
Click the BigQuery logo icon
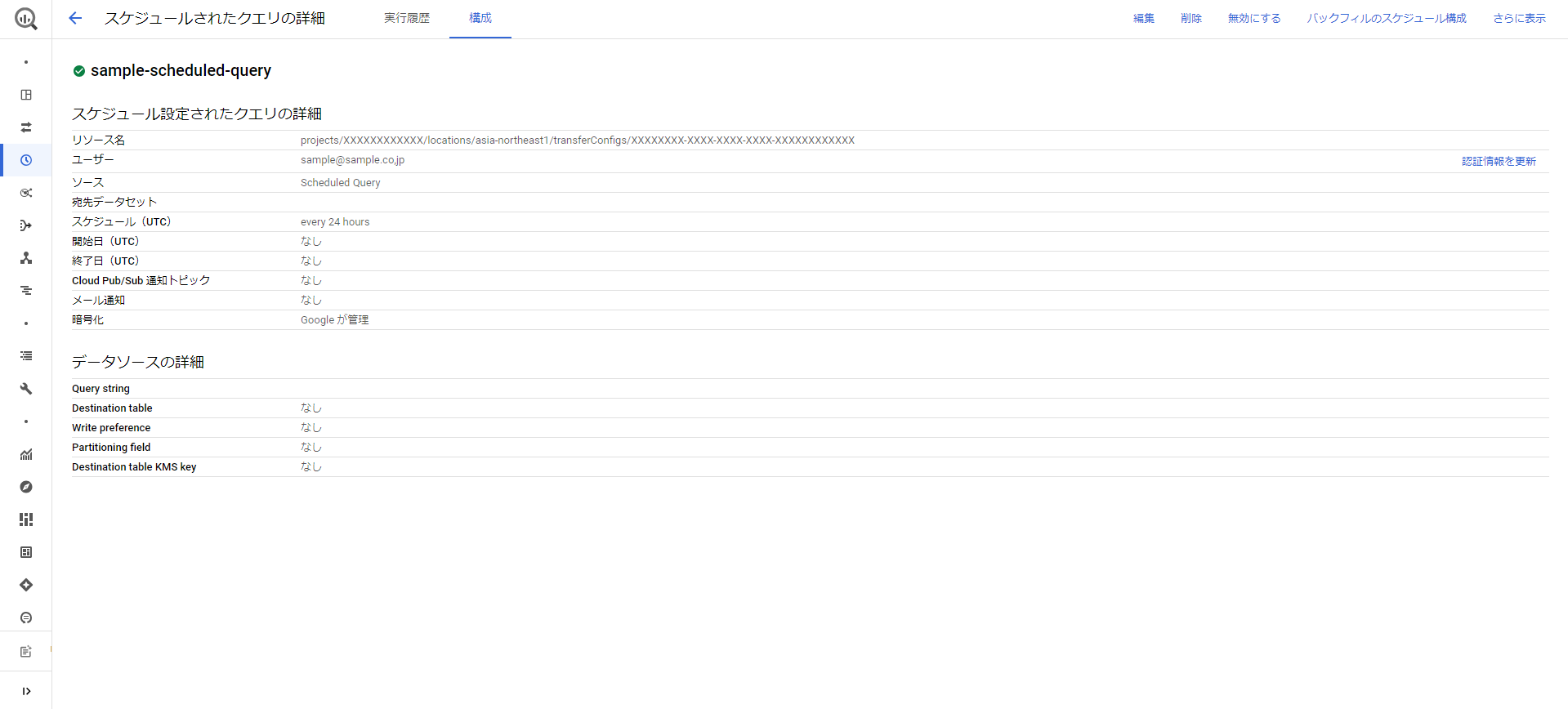click(26, 19)
